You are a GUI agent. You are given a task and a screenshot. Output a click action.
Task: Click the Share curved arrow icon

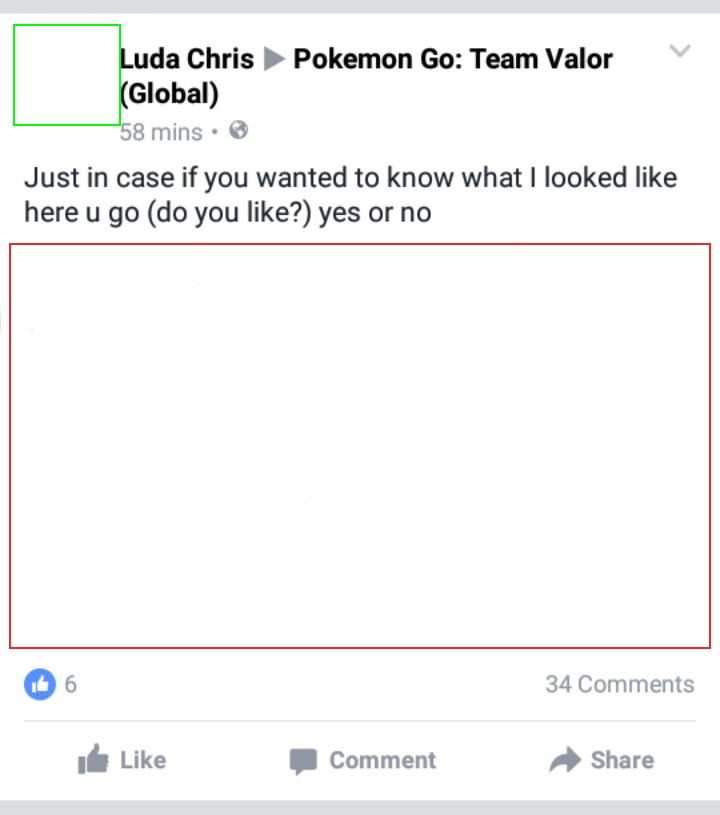565,760
